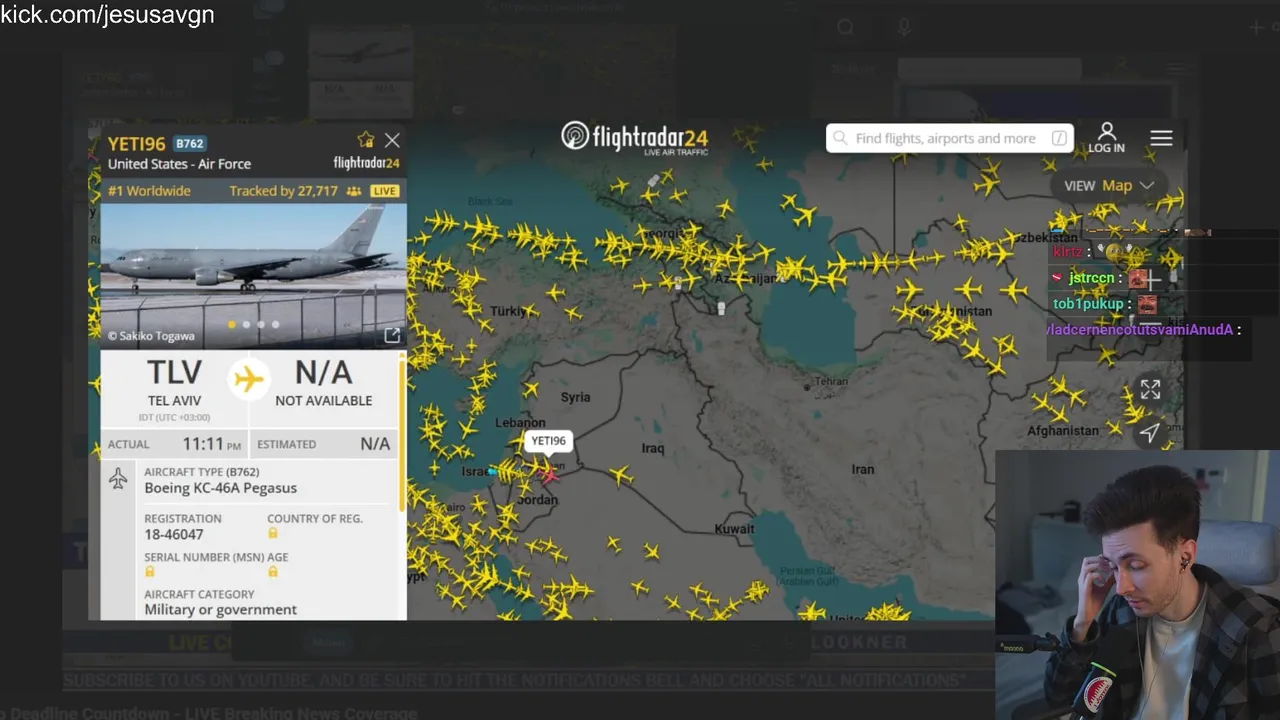Open the hamburger main menu
Image resolution: width=1280 pixels, height=720 pixels.
click(x=1161, y=138)
